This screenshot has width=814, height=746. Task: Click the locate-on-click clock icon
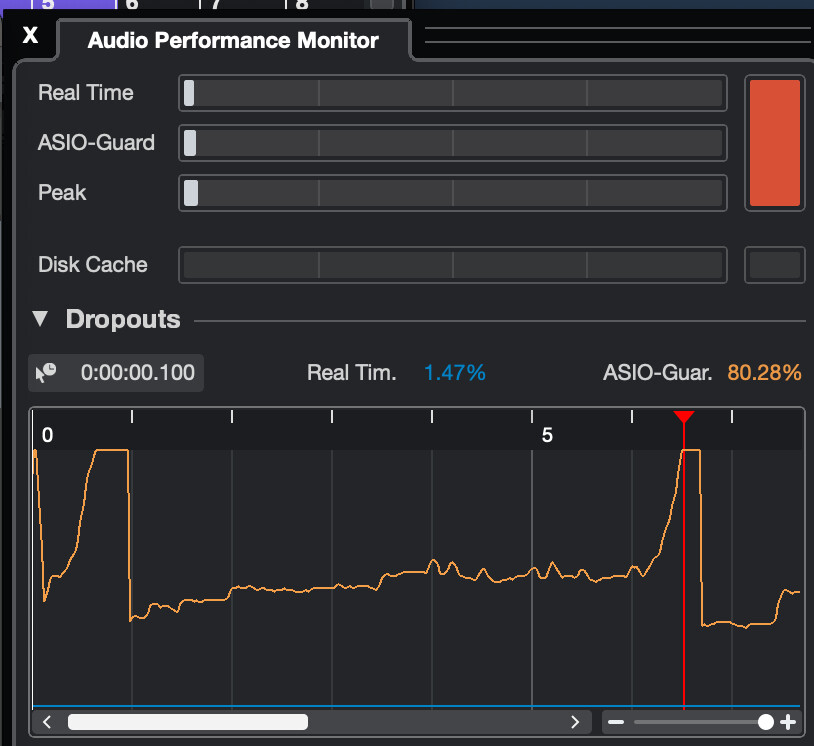[x=46, y=373]
